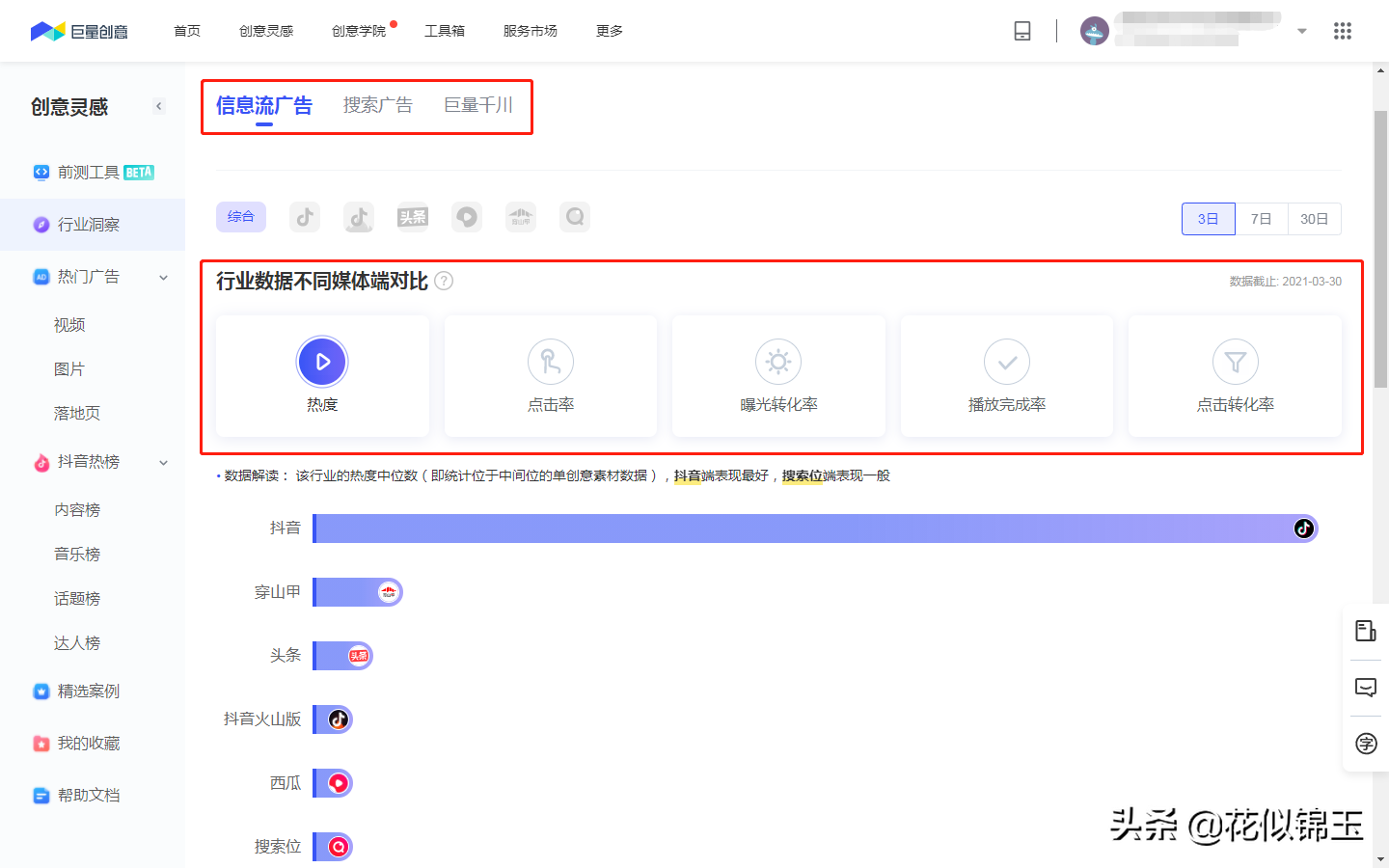This screenshot has height=868, width=1389.
Task: Open the document icon in floating panel
Action: pos(1366,631)
